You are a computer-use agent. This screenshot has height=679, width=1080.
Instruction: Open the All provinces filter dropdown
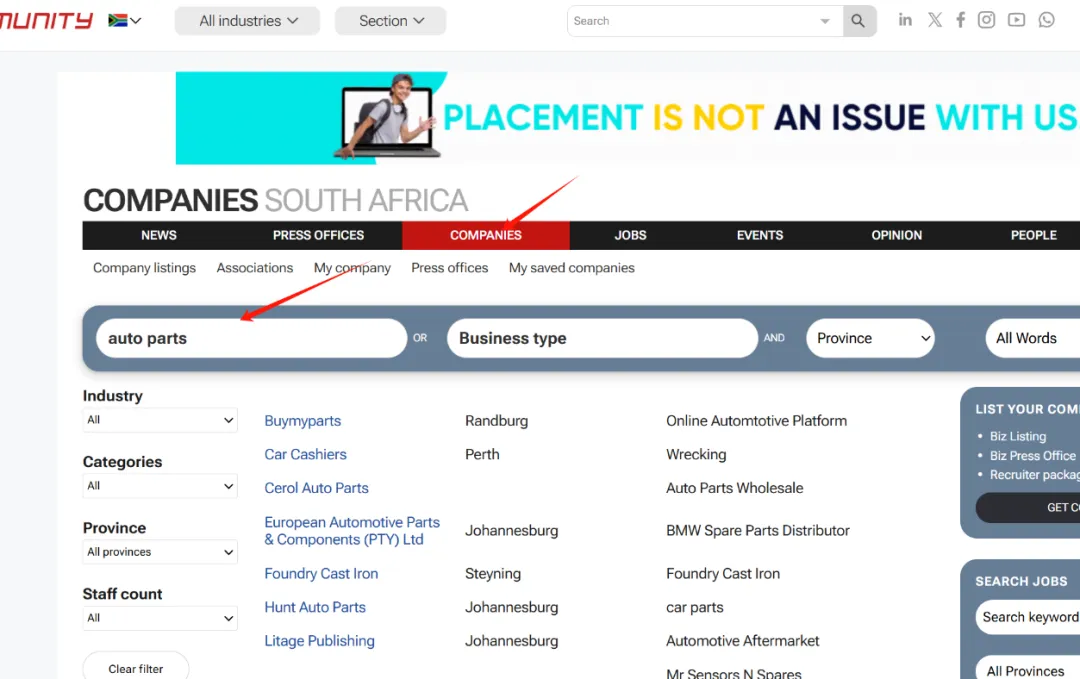click(x=160, y=552)
